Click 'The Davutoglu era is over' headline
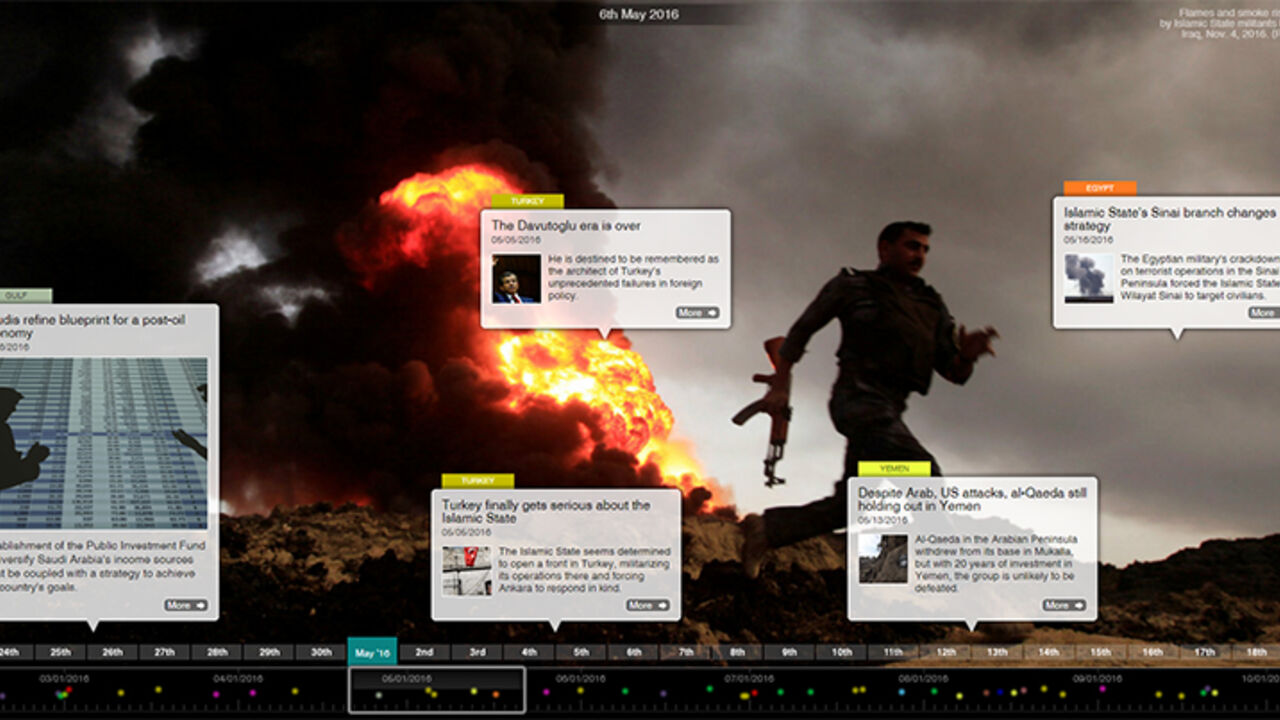 pyautogui.click(x=566, y=226)
